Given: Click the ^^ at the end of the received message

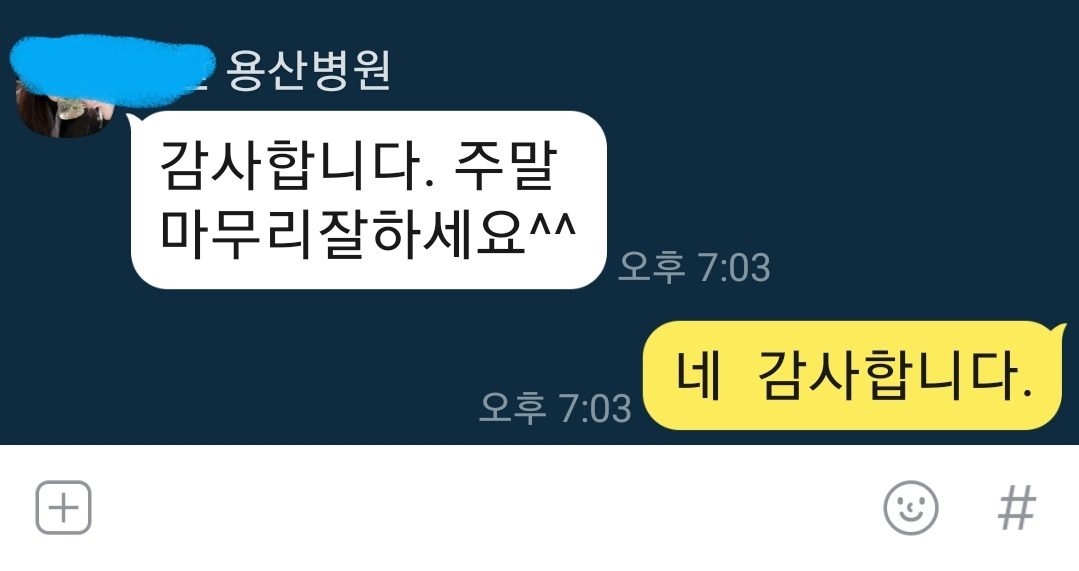Looking at the screenshot, I should pyautogui.click(x=552, y=227).
